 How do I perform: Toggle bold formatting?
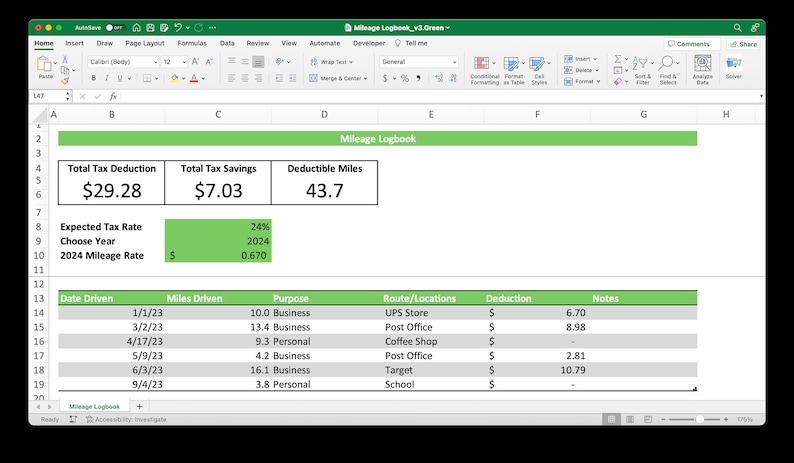point(94,78)
